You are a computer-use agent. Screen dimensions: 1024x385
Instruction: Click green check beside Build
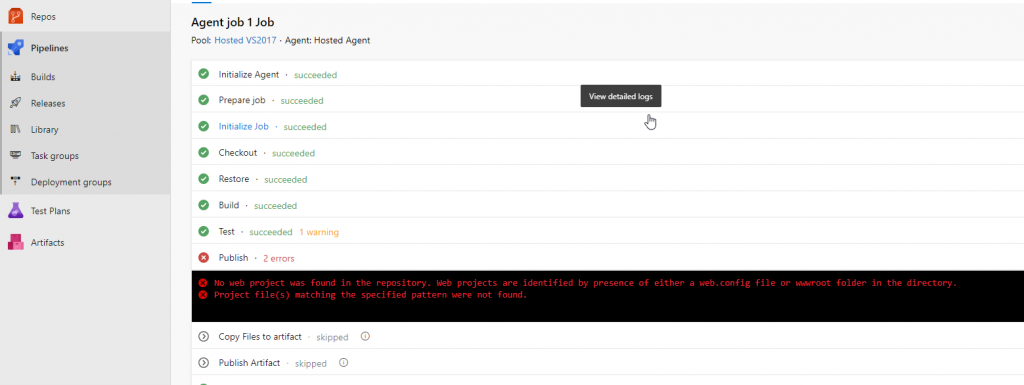click(204, 206)
